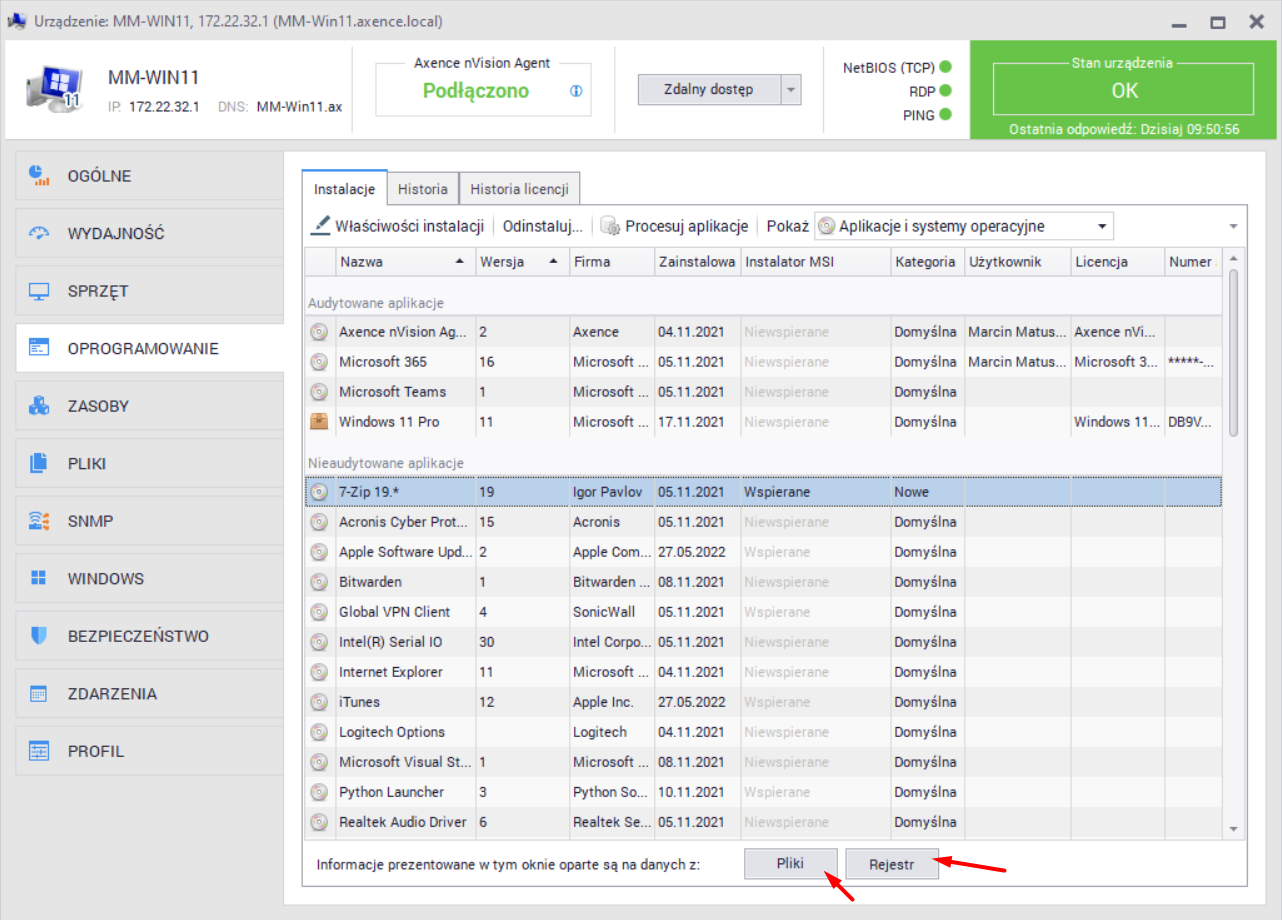Click the Właściwości instalacji pencil icon
This screenshot has width=1282, height=920.
coord(321,226)
